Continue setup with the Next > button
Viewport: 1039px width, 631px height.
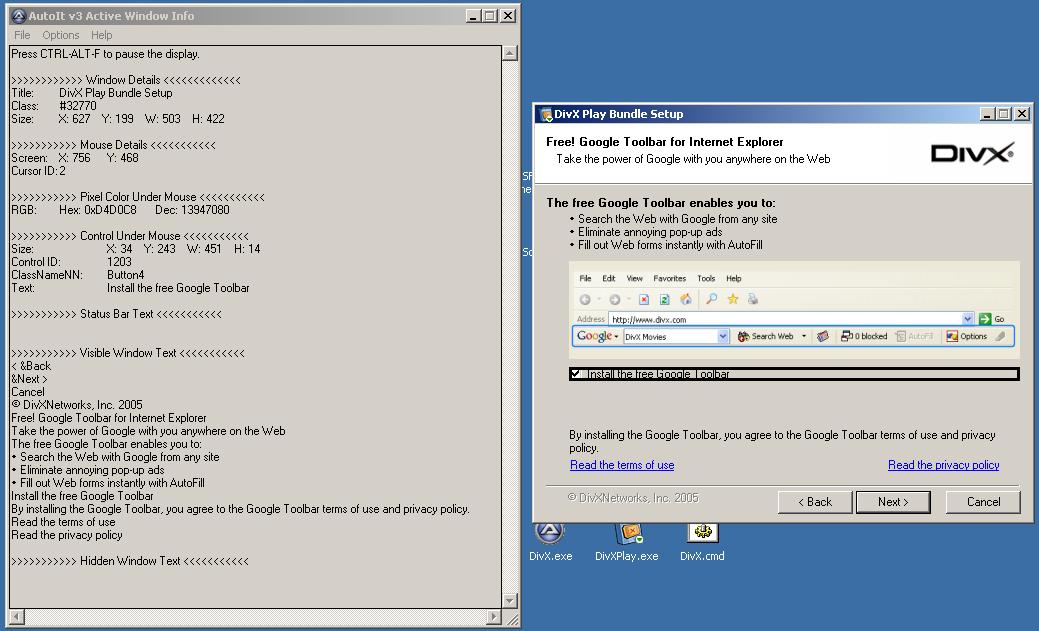(893, 502)
